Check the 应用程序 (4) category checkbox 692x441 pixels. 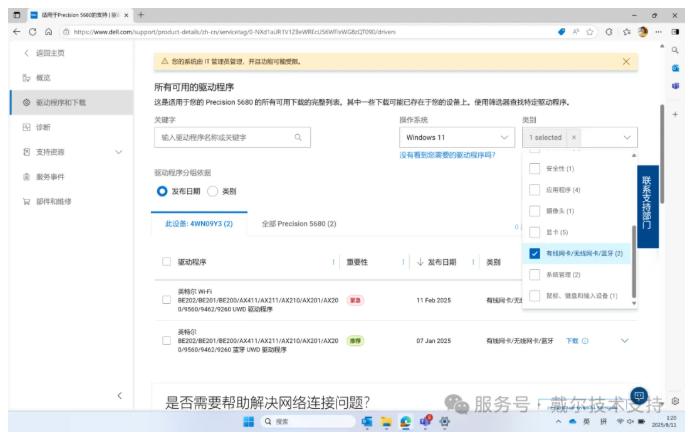[534, 190]
